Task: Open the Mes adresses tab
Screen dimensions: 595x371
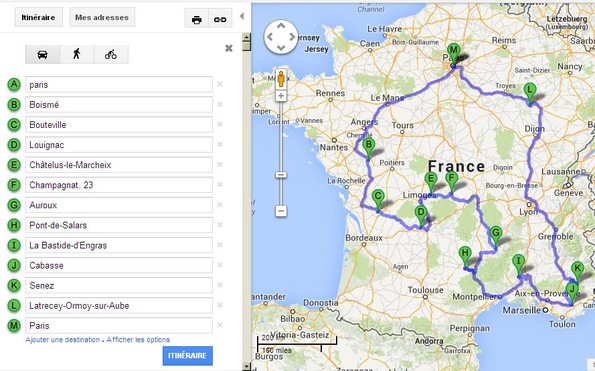Action: pyautogui.click(x=102, y=17)
